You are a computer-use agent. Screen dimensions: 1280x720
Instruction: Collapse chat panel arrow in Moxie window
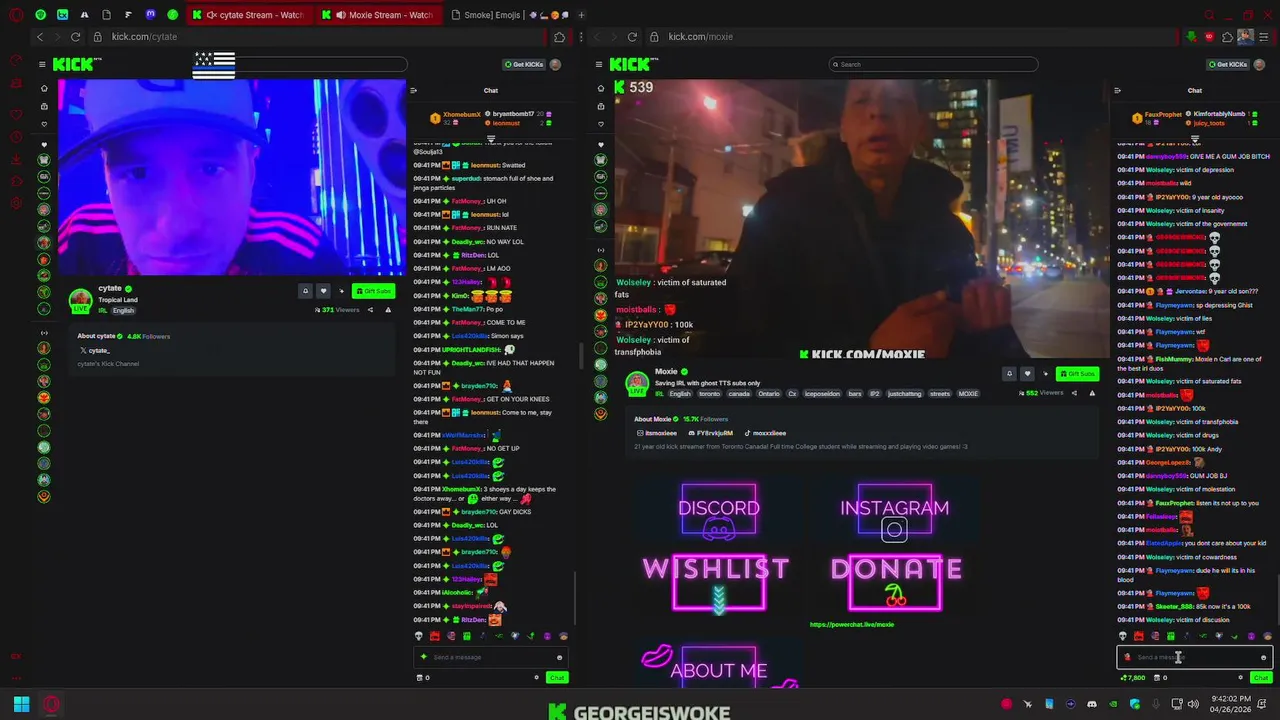[x=1117, y=90]
